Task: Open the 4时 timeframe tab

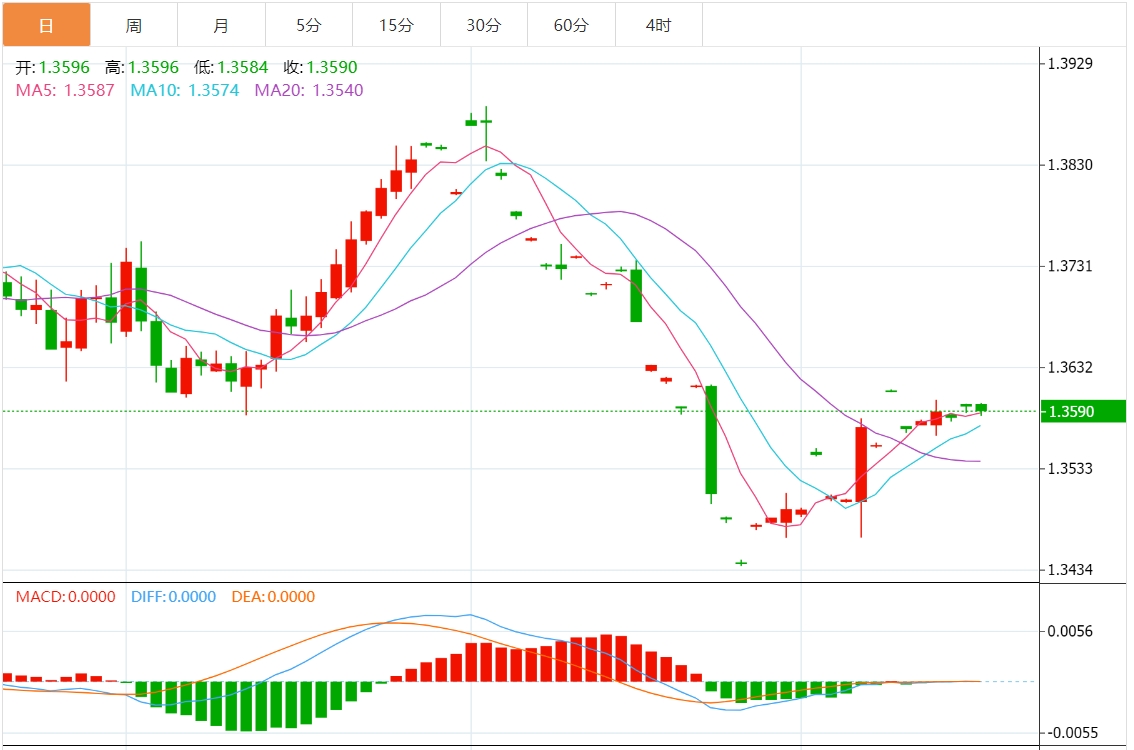Action: pos(659,25)
